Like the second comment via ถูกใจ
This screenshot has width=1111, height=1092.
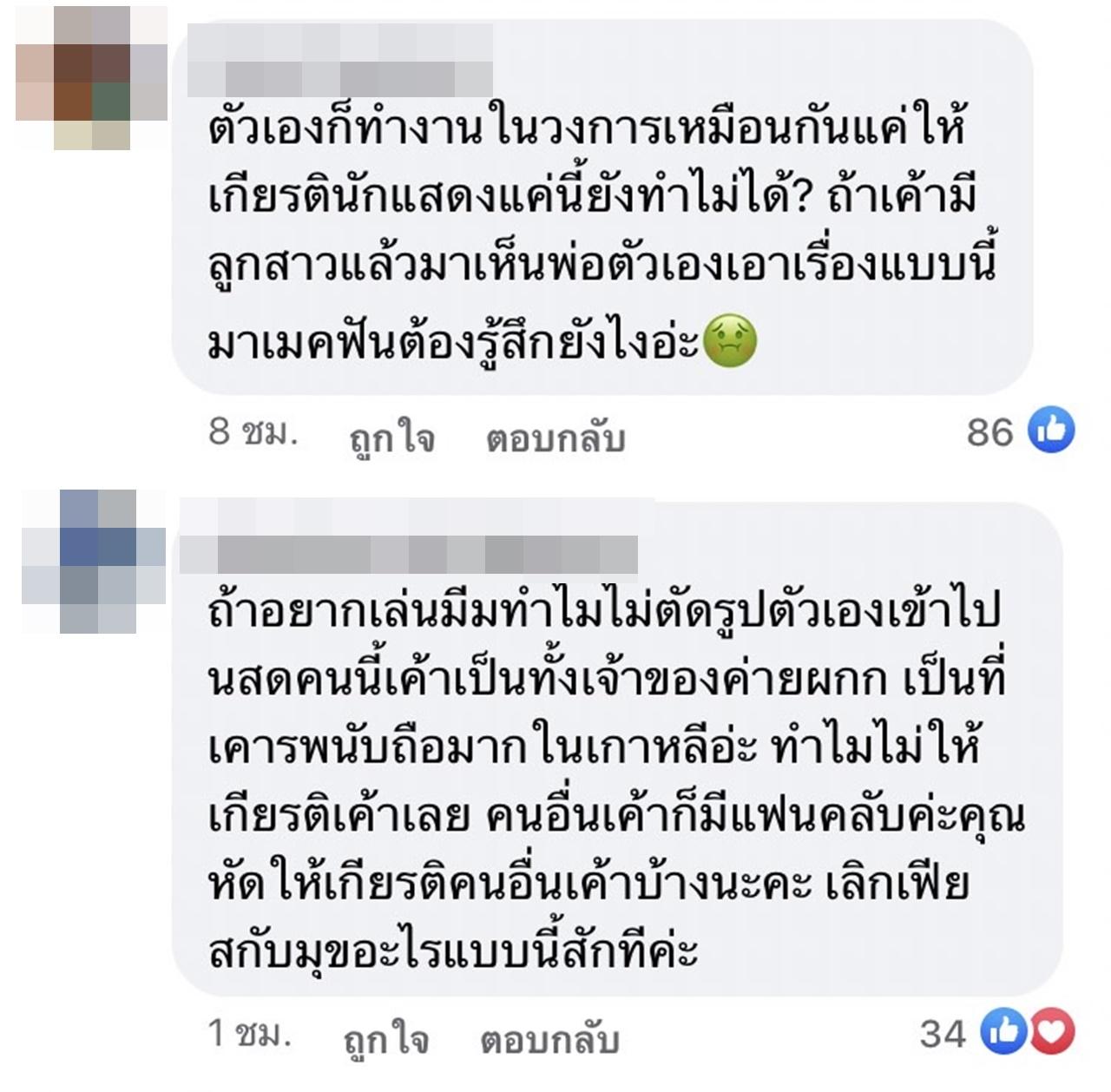coord(387,1039)
